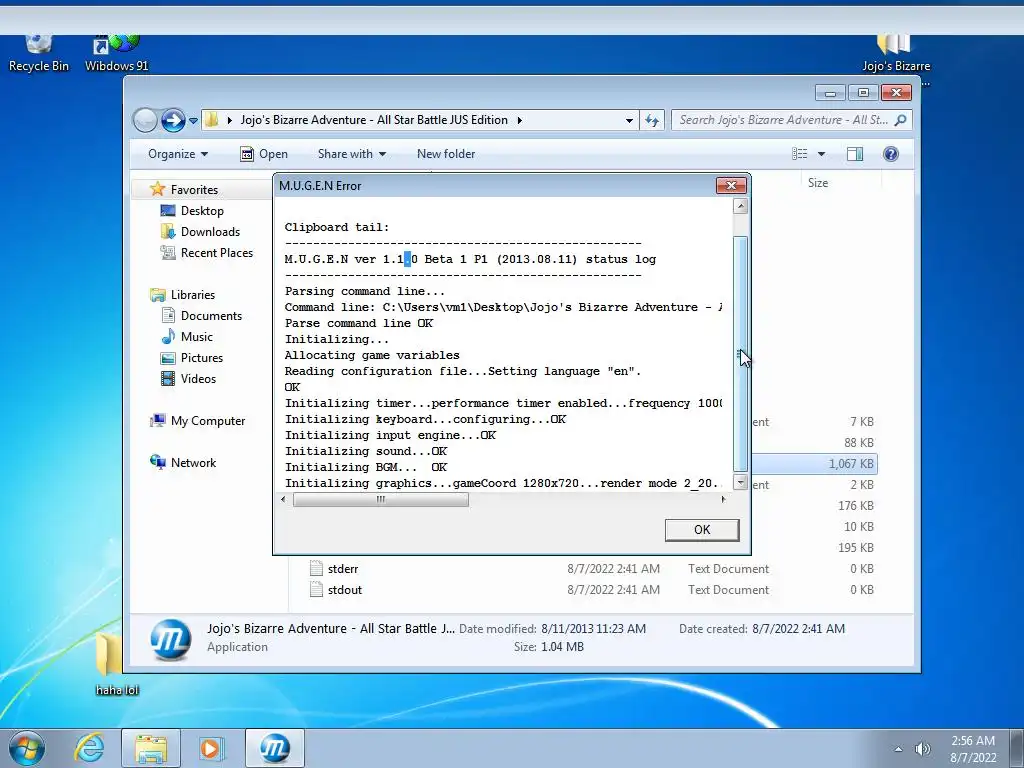Open the Organize menu
The height and width of the screenshot is (768, 1024).
[178, 154]
